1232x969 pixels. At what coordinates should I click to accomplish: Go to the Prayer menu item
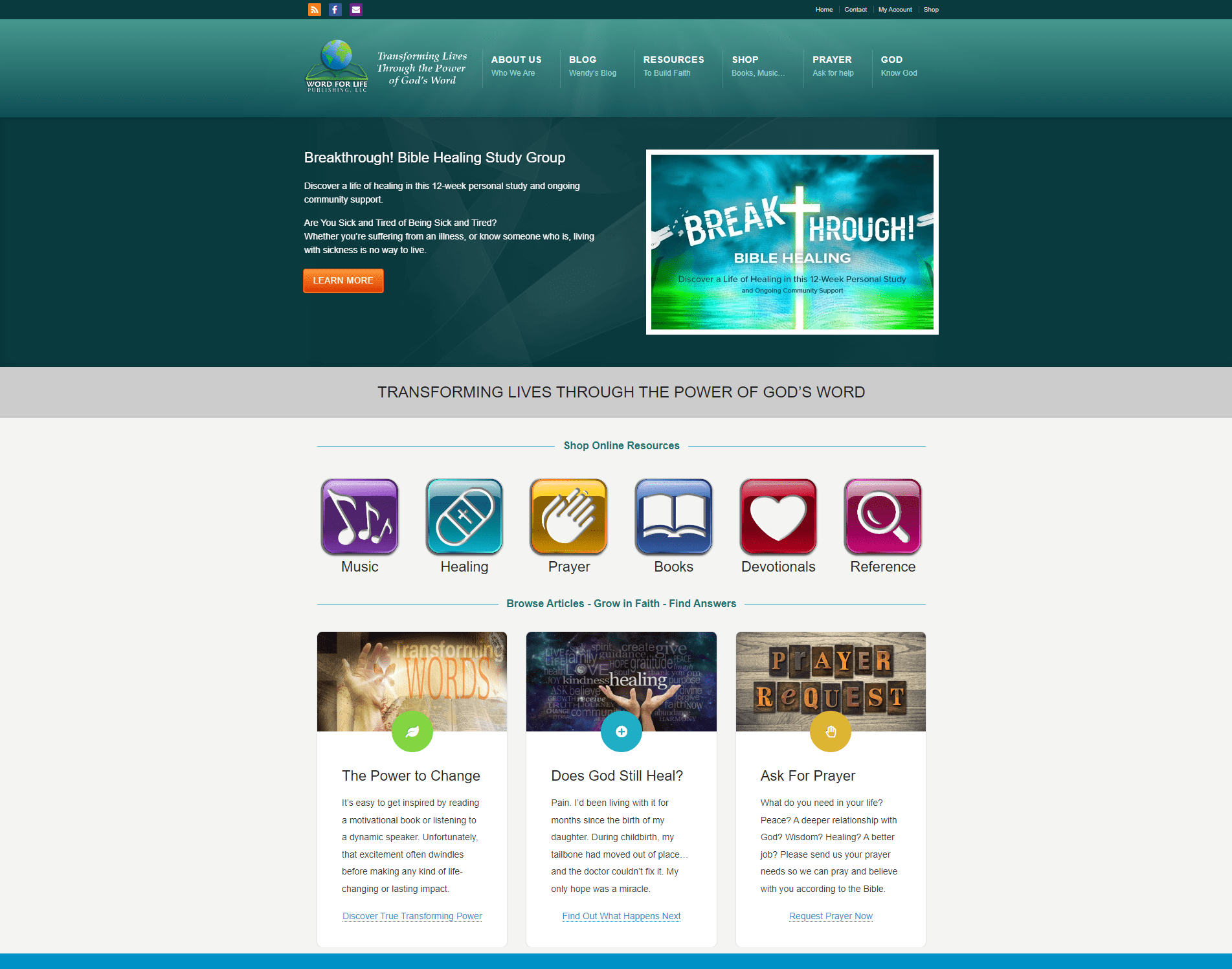833,65
